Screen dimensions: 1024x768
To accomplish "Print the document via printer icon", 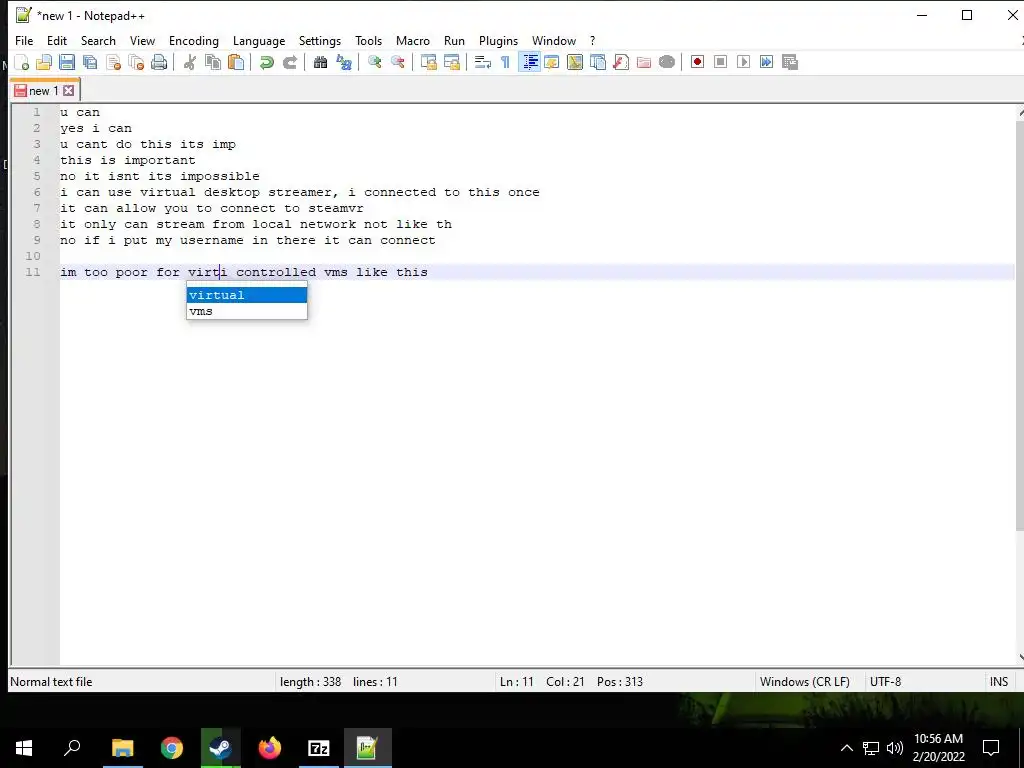I will coord(159,62).
